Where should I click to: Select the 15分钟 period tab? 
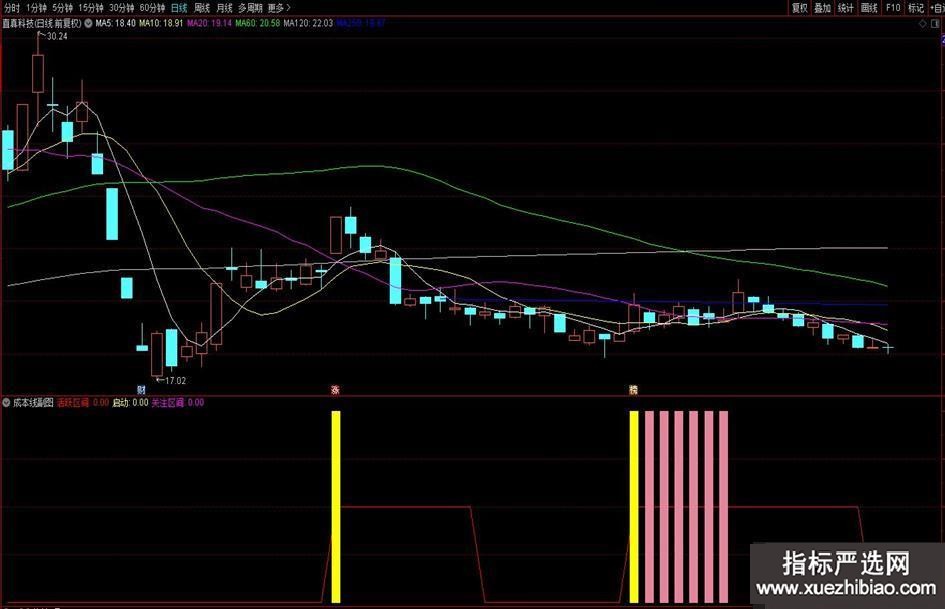(x=90, y=8)
